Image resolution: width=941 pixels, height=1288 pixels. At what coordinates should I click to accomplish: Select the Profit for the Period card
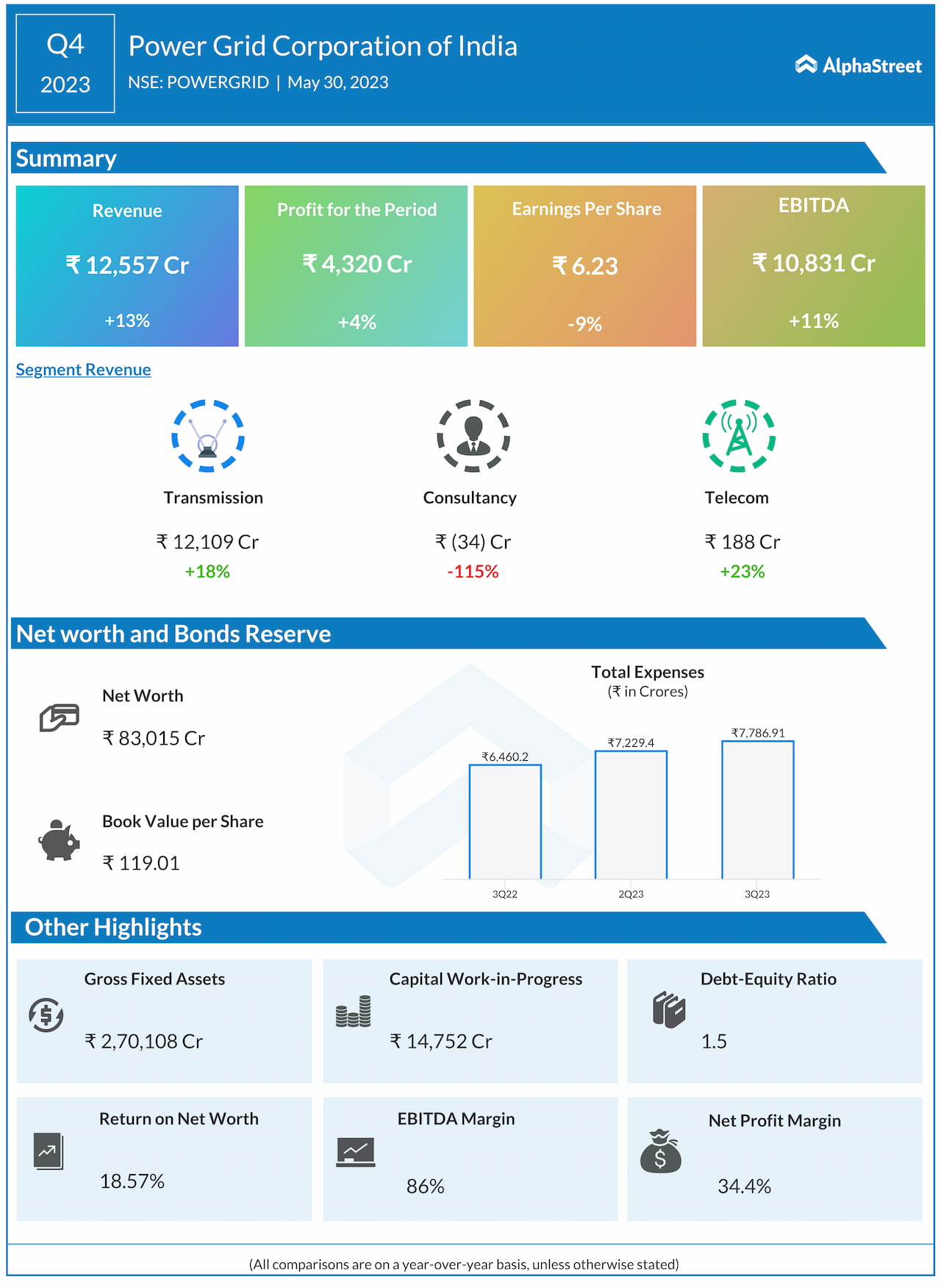(x=356, y=265)
